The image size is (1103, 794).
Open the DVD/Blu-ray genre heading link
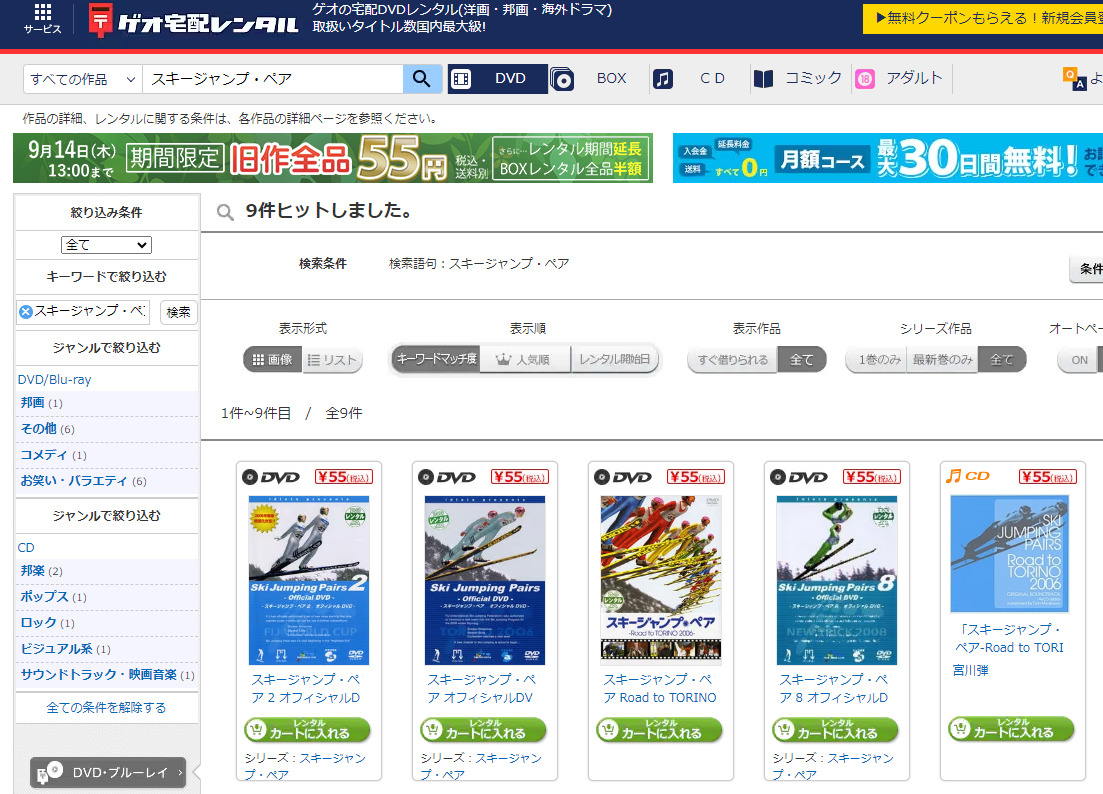click(x=54, y=379)
